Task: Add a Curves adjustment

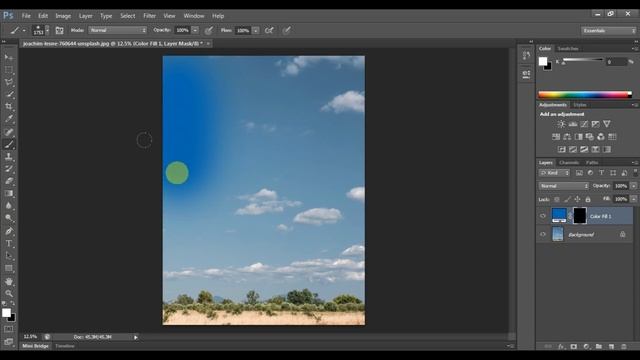Action: [584, 124]
